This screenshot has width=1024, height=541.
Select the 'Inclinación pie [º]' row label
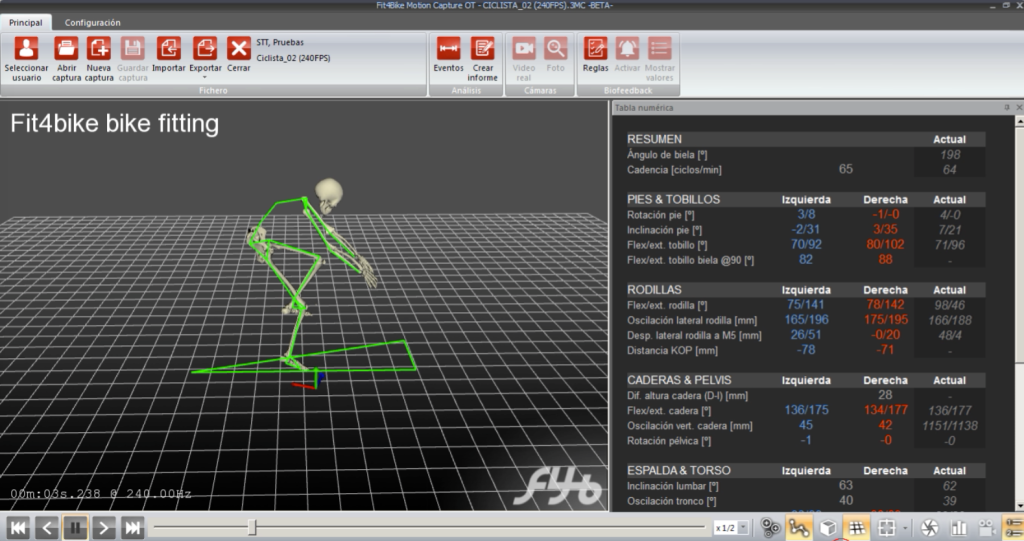664,230
